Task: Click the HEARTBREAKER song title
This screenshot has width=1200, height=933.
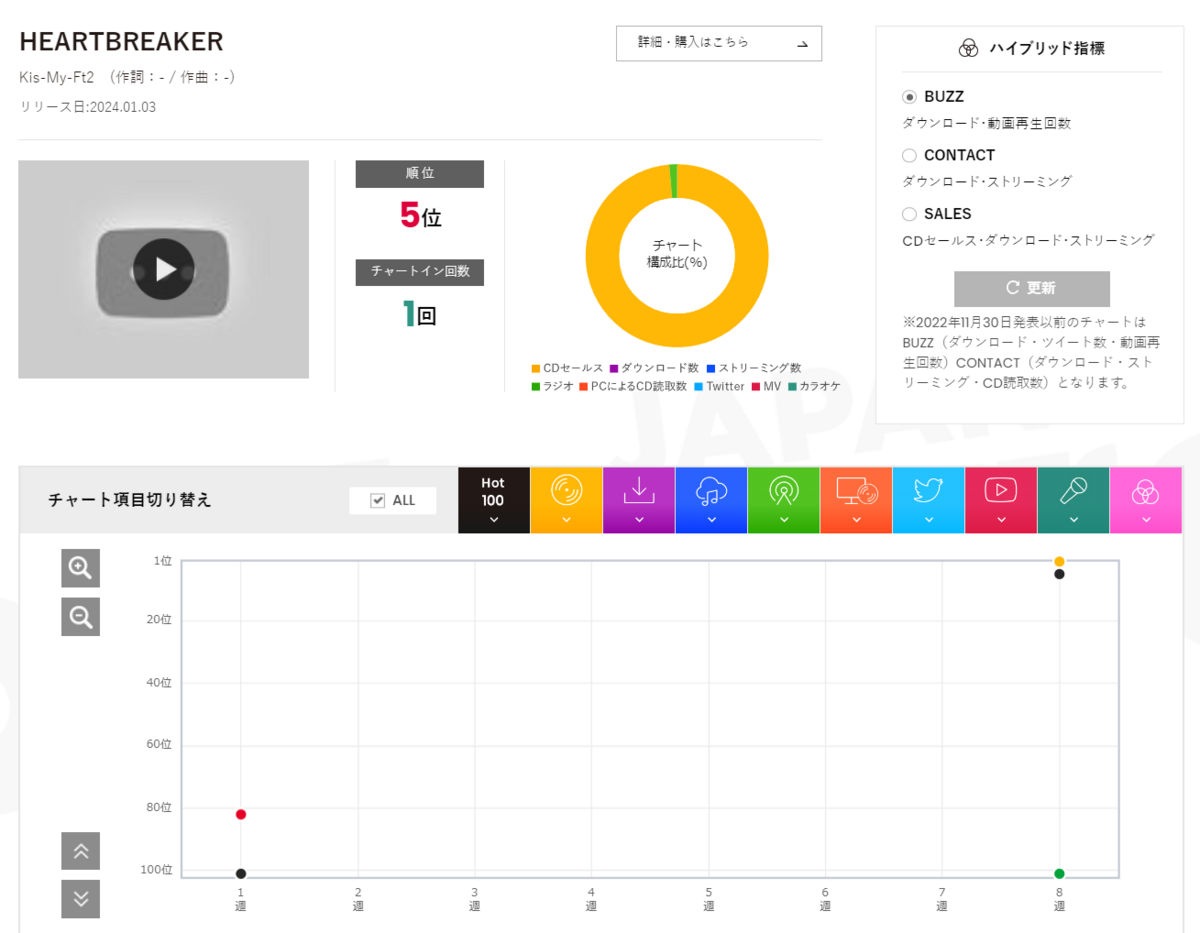Action: coord(121,42)
